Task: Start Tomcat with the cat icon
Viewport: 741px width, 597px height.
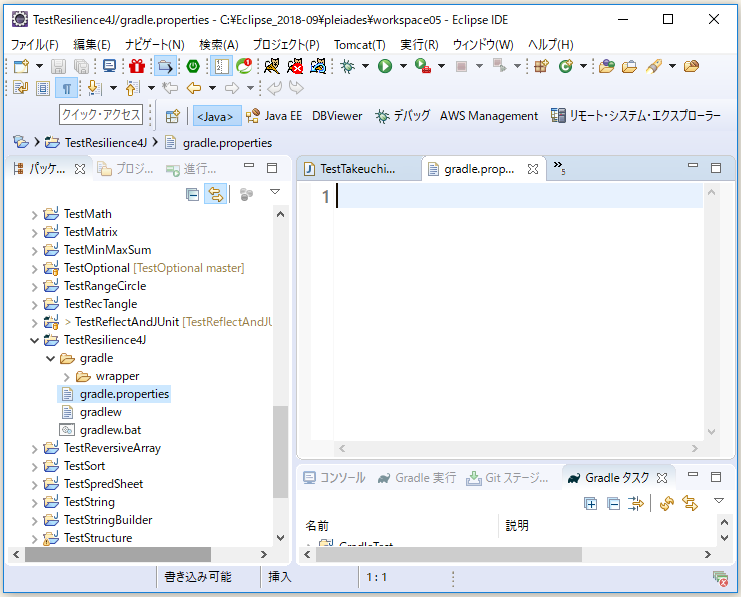Action: pyautogui.click(x=272, y=66)
